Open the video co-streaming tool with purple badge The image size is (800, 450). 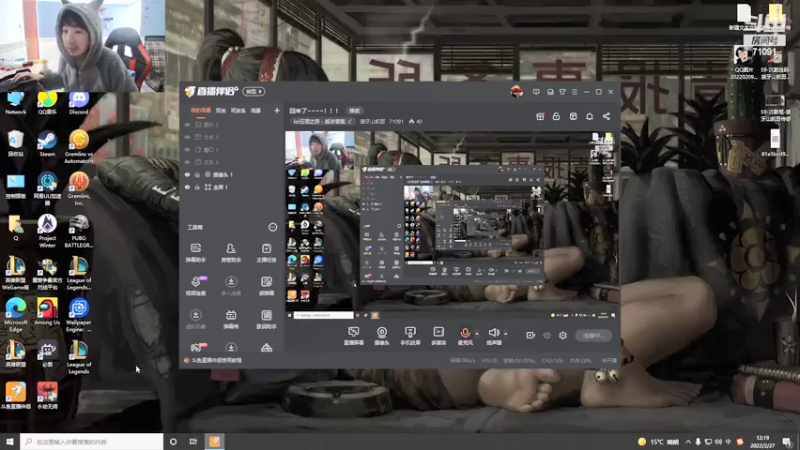coord(195,286)
